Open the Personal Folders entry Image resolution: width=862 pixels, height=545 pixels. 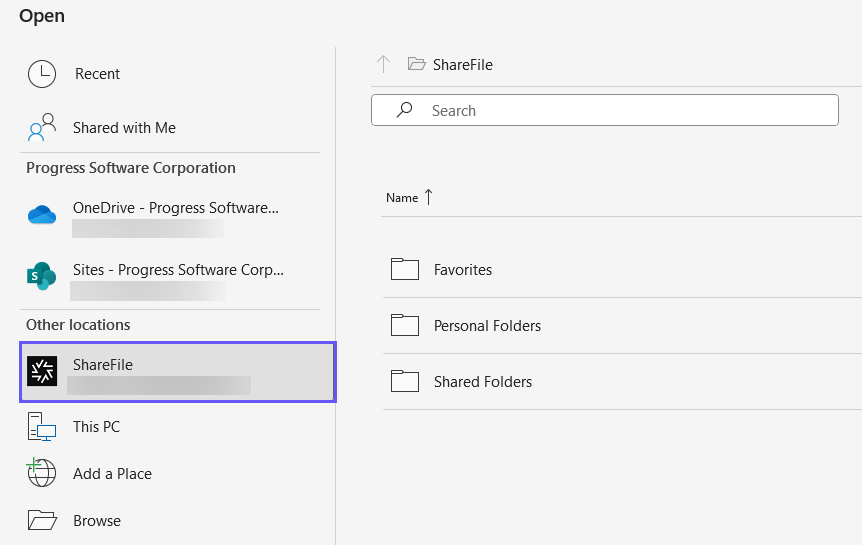click(487, 326)
